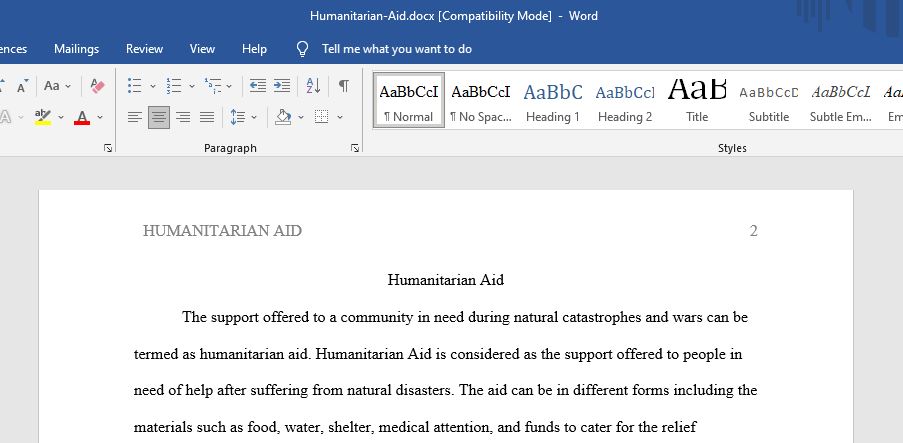903x443 pixels.
Task: Apply the Heading 1 style
Action: 553,100
